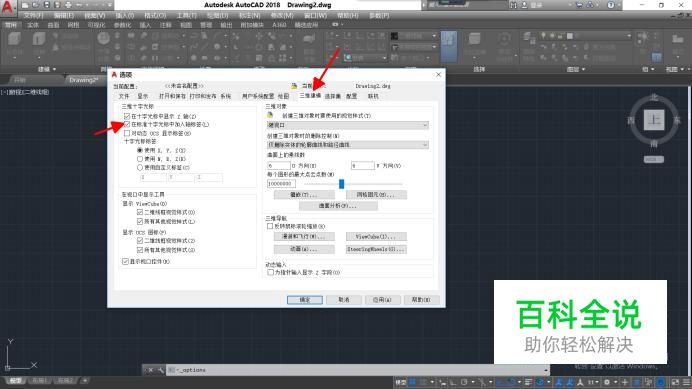
Task: Expand the command line history arrow
Action: [546, 370]
